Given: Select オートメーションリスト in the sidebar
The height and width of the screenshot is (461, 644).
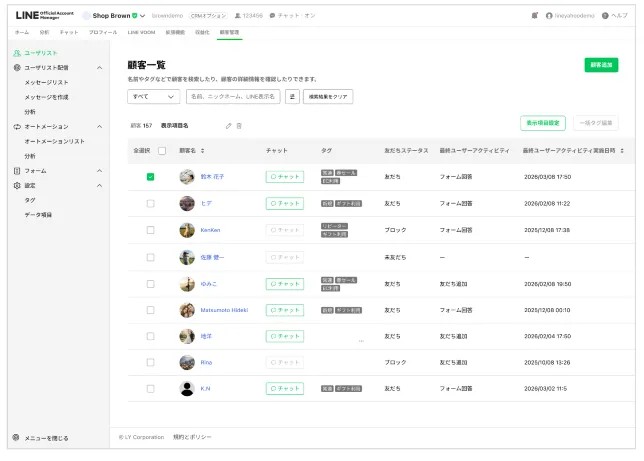Looking at the screenshot, I should tap(55, 141).
